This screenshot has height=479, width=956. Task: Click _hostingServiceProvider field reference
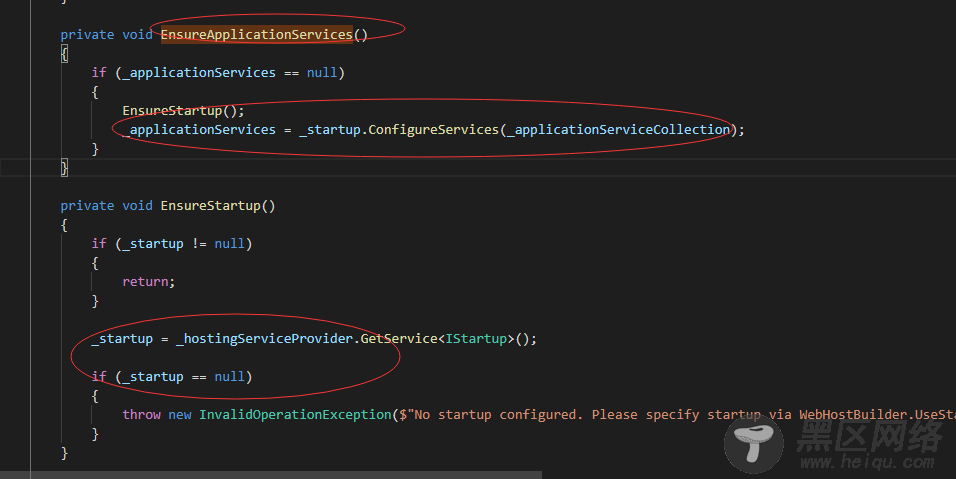[x=264, y=338]
